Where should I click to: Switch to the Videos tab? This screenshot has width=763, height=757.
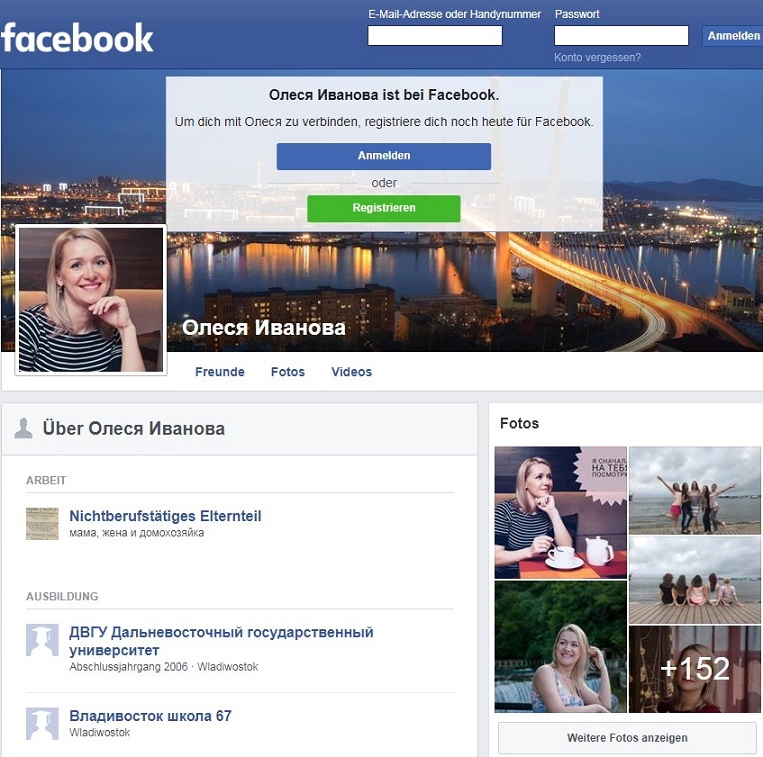(351, 372)
